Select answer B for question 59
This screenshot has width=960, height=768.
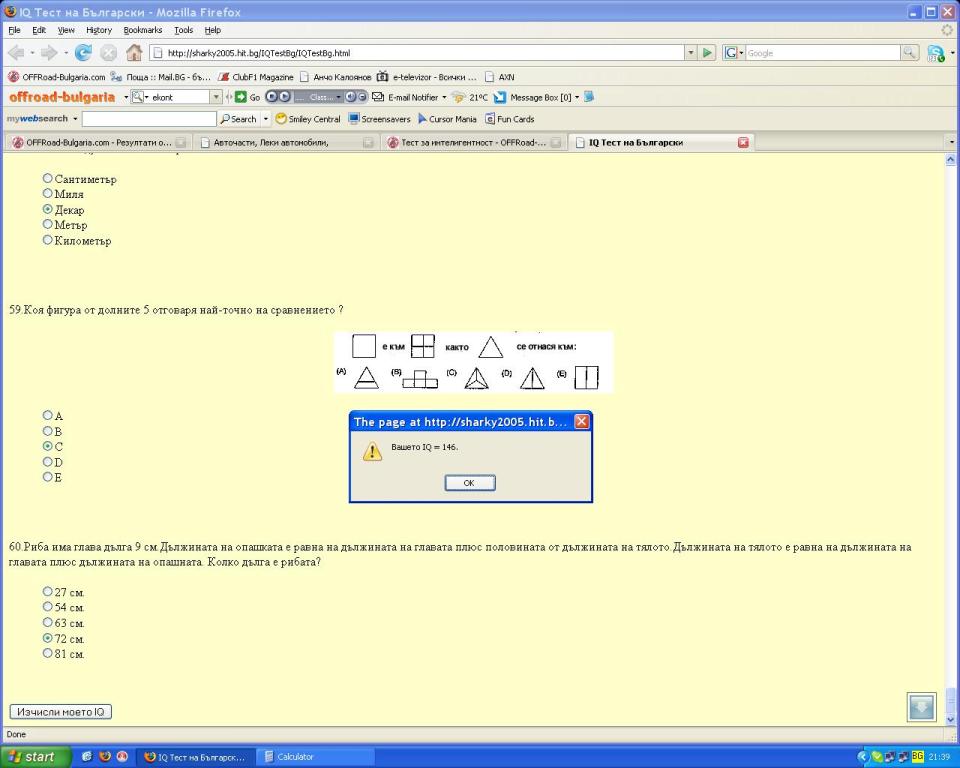coord(47,431)
